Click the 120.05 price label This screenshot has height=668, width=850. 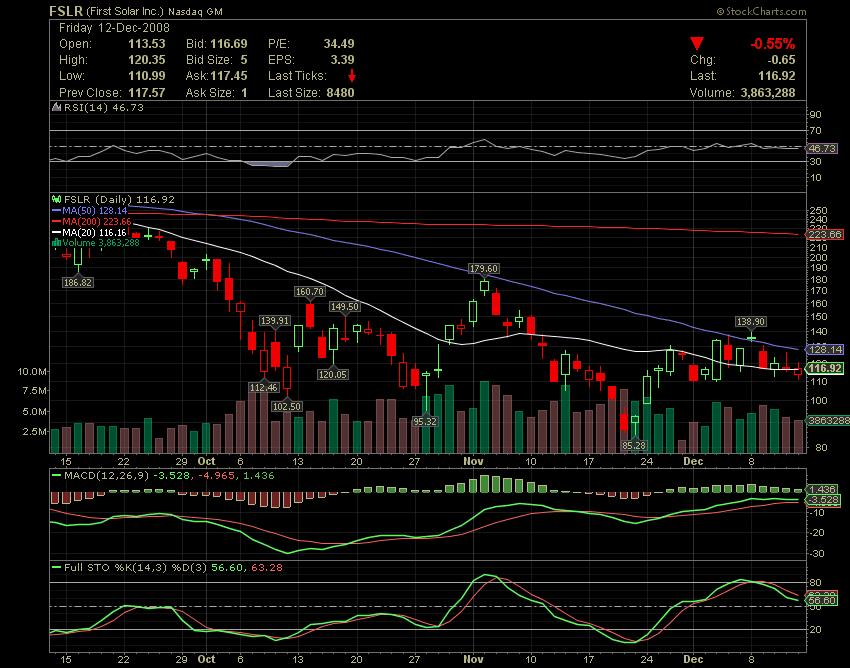click(333, 375)
